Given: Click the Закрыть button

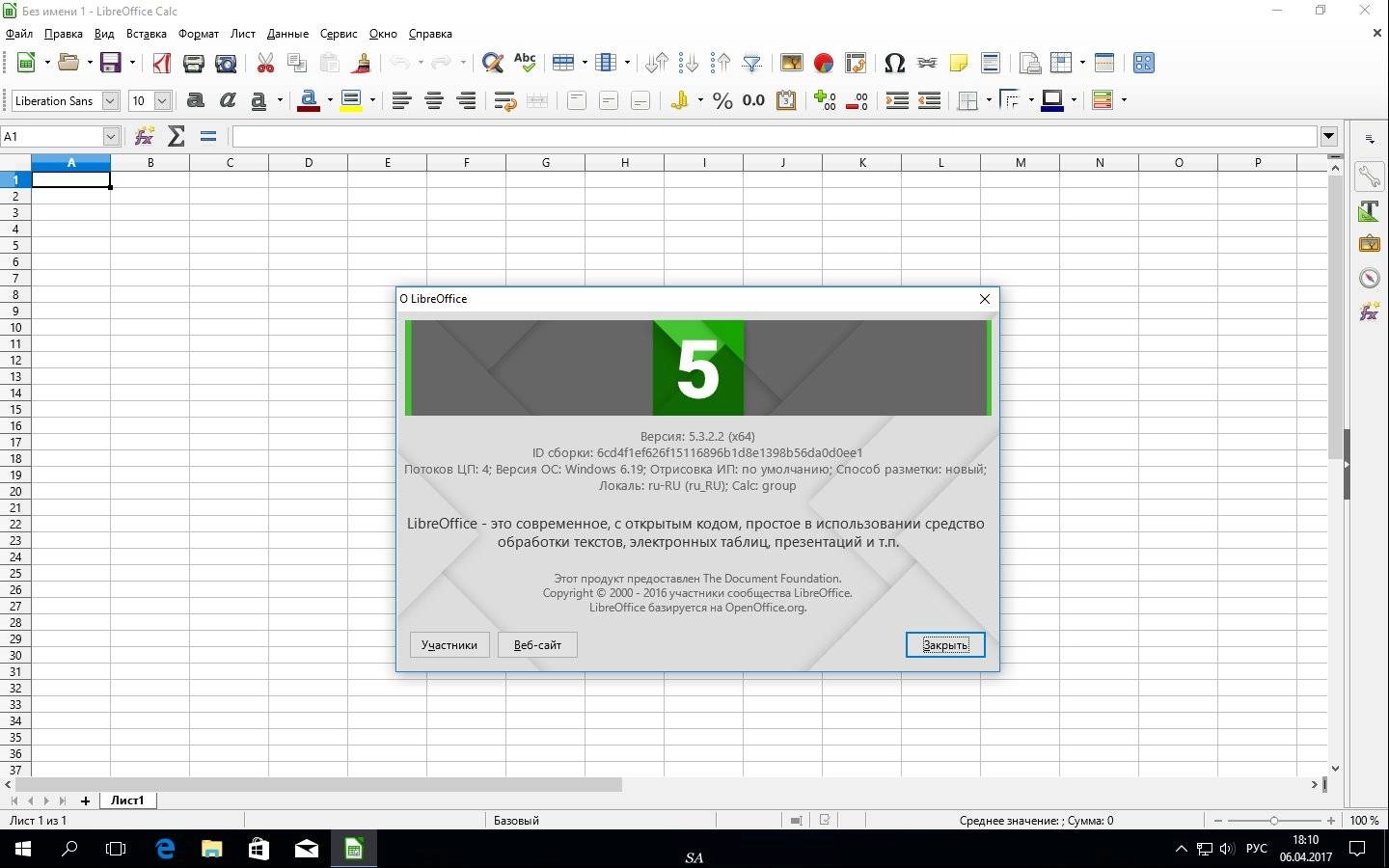Looking at the screenshot, I should [945, 645].
